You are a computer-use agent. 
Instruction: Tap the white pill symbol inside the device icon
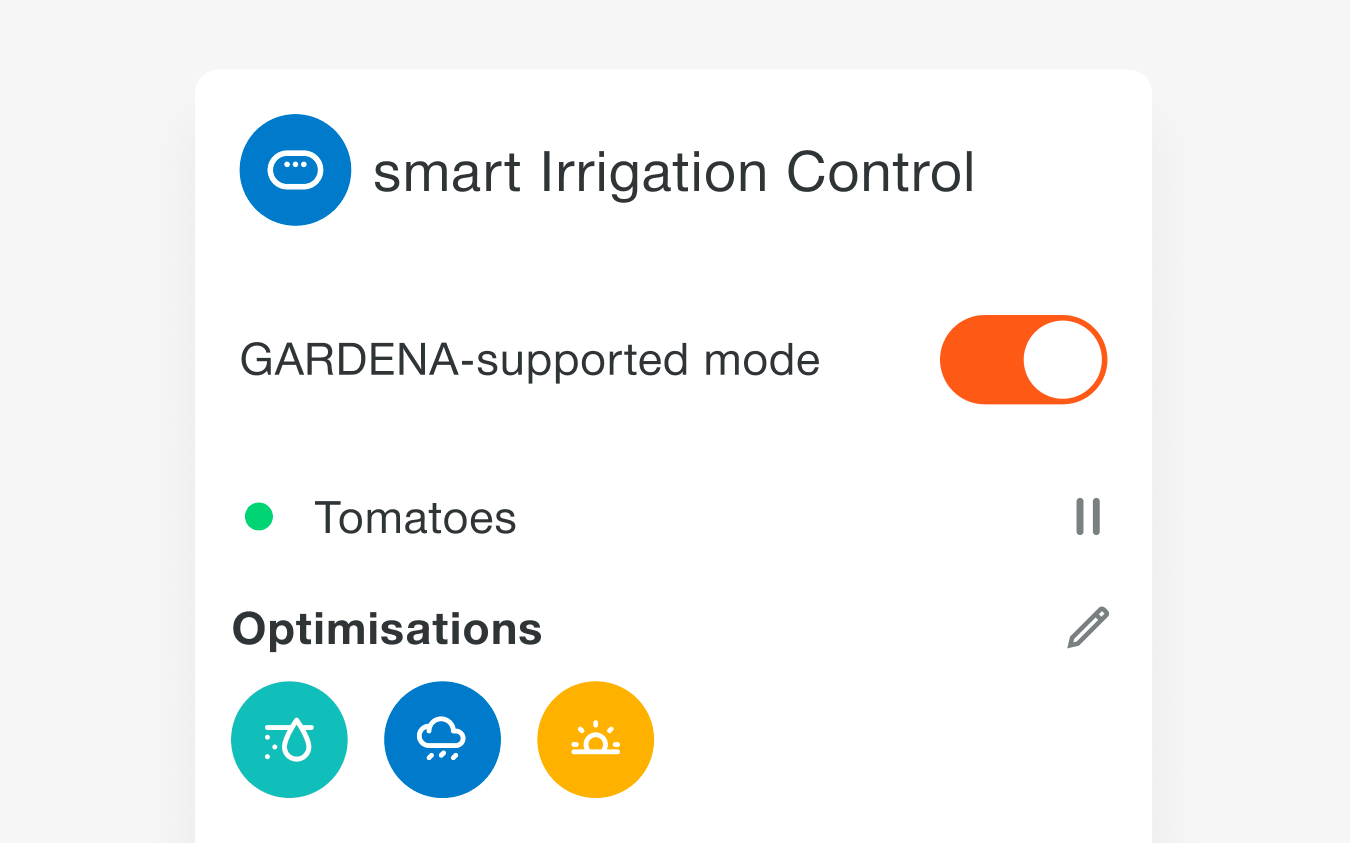[295, 170]
